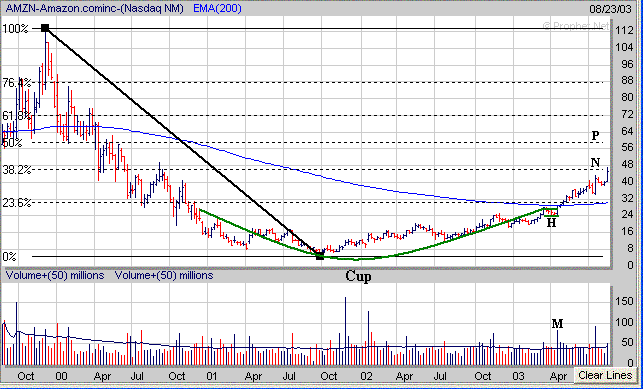Click the H handle annotation letter
The width and height of the screenshot is (643, 389).
point(552,223)
